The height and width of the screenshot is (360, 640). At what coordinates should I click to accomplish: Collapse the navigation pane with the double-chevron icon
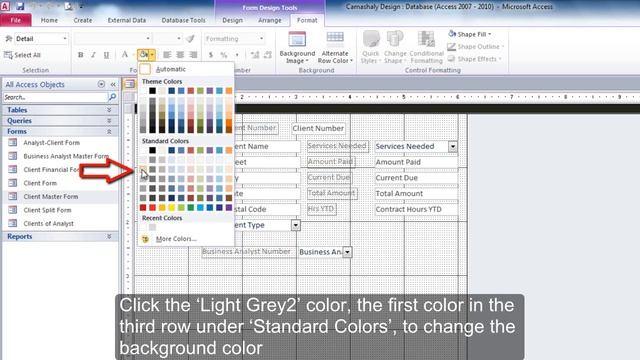tap(113, 84)
